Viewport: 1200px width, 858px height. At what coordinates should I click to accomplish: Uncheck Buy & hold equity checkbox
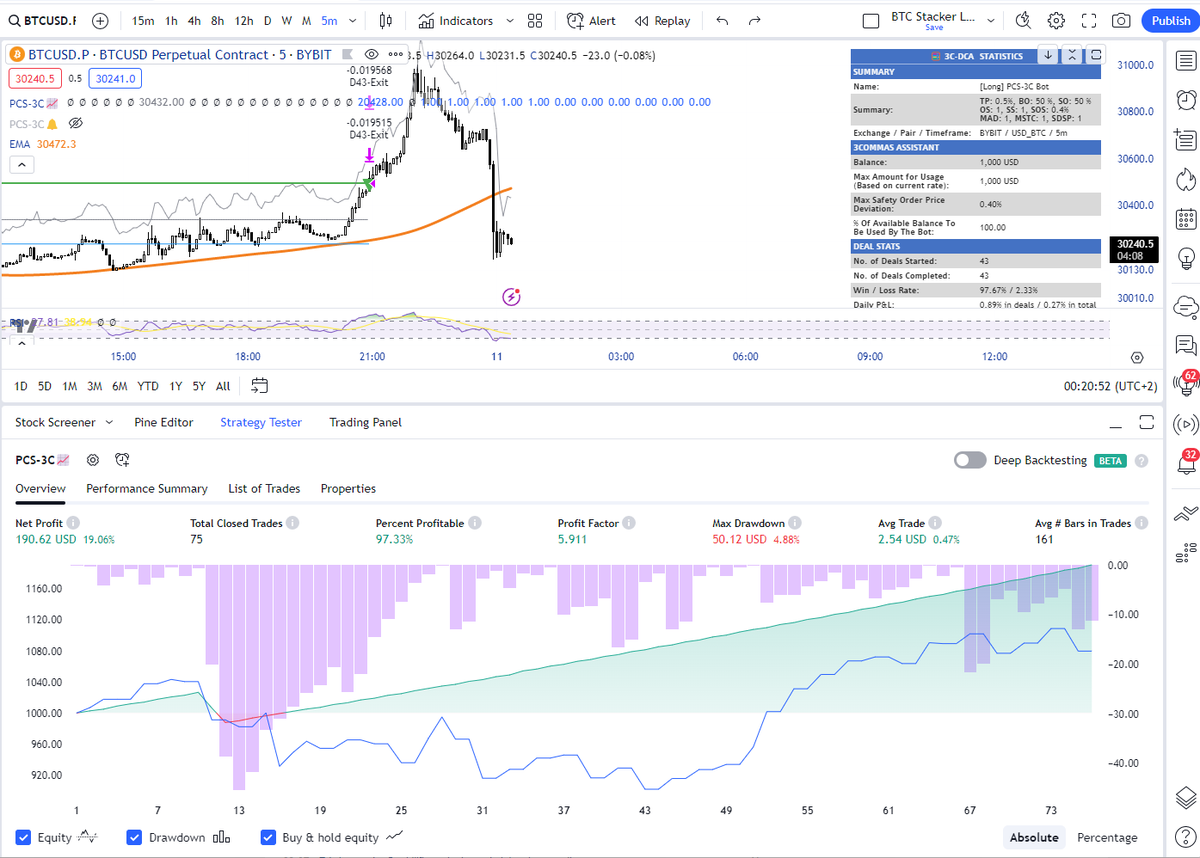pos(268,837)
